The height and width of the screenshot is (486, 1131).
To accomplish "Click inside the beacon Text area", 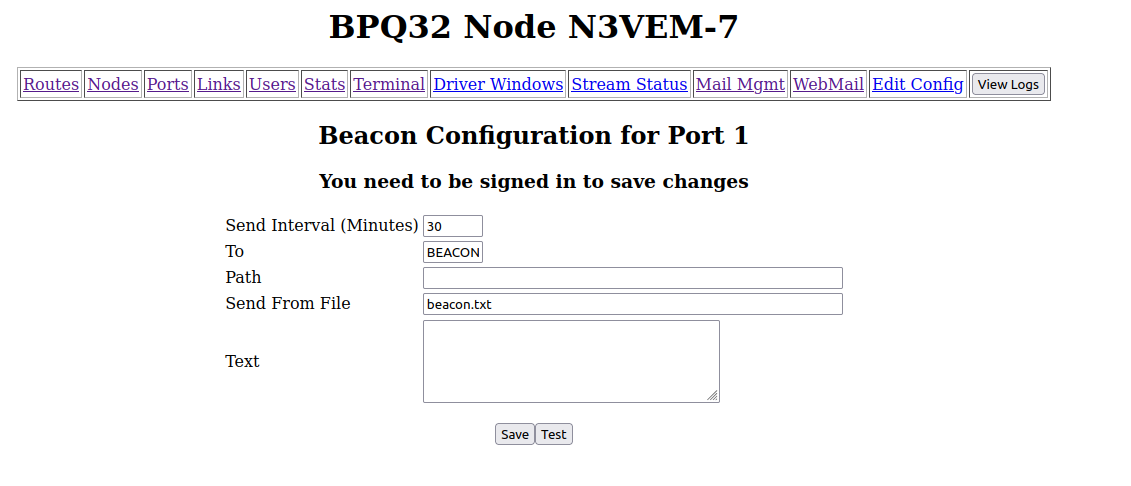I will pyautogui.click(x=571, y=361).
